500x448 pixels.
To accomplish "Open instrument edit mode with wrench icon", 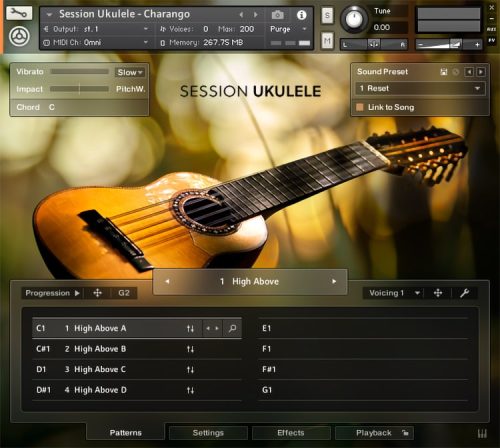I will [x=19, y=13].
